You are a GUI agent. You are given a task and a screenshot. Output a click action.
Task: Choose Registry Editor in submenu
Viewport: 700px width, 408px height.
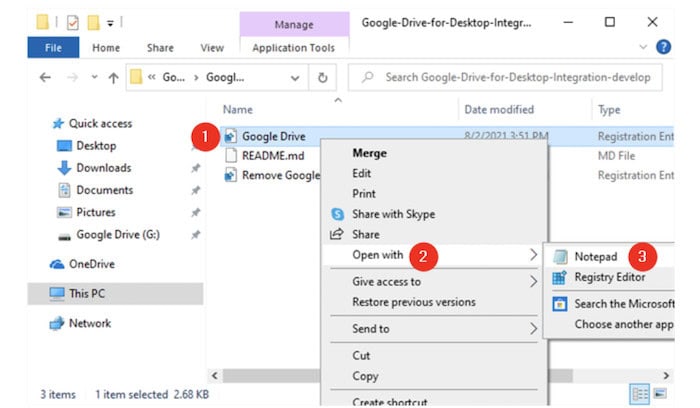pyautogui.click(x=610, y=277)
